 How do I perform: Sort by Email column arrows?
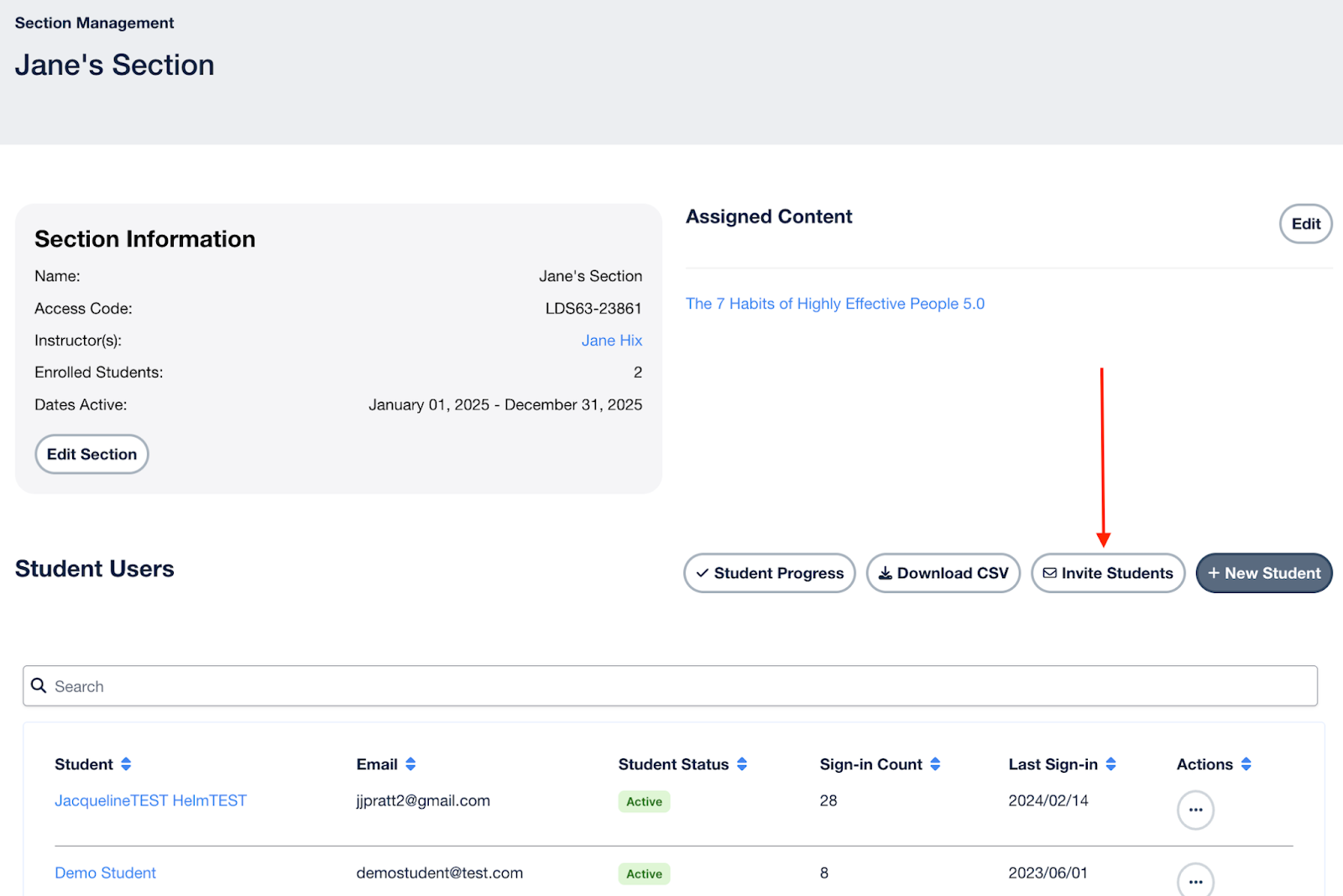(x=410, y=764)
